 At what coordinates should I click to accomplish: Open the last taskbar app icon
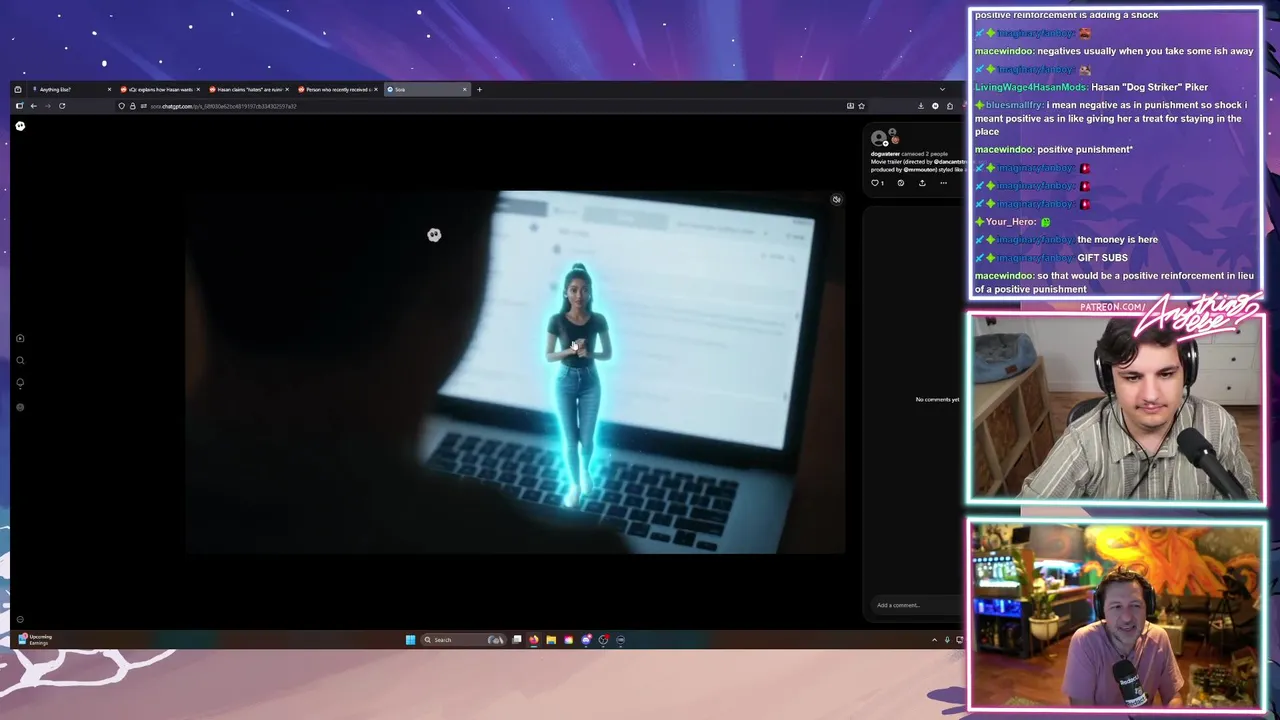click(621, 640)
